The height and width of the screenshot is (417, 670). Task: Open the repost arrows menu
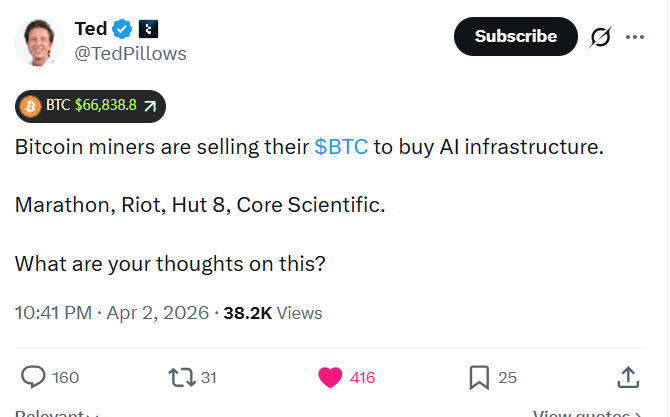coord(182,377)
